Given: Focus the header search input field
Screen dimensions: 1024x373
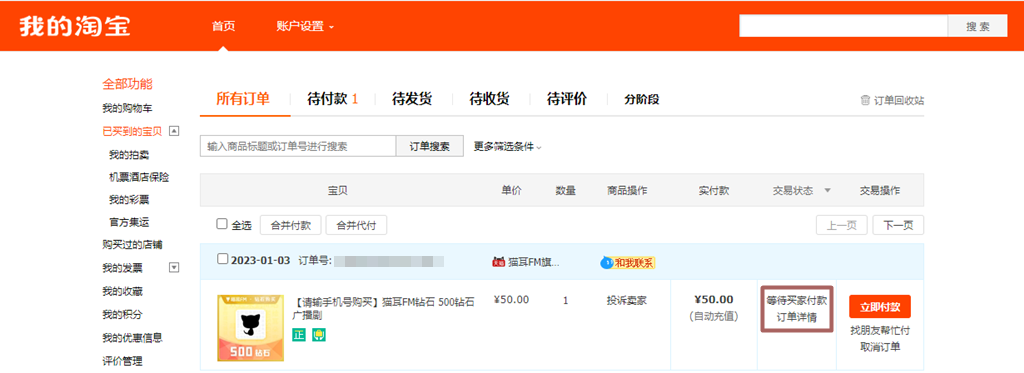Looking at the screenshot, I should [x=843, y=27].
